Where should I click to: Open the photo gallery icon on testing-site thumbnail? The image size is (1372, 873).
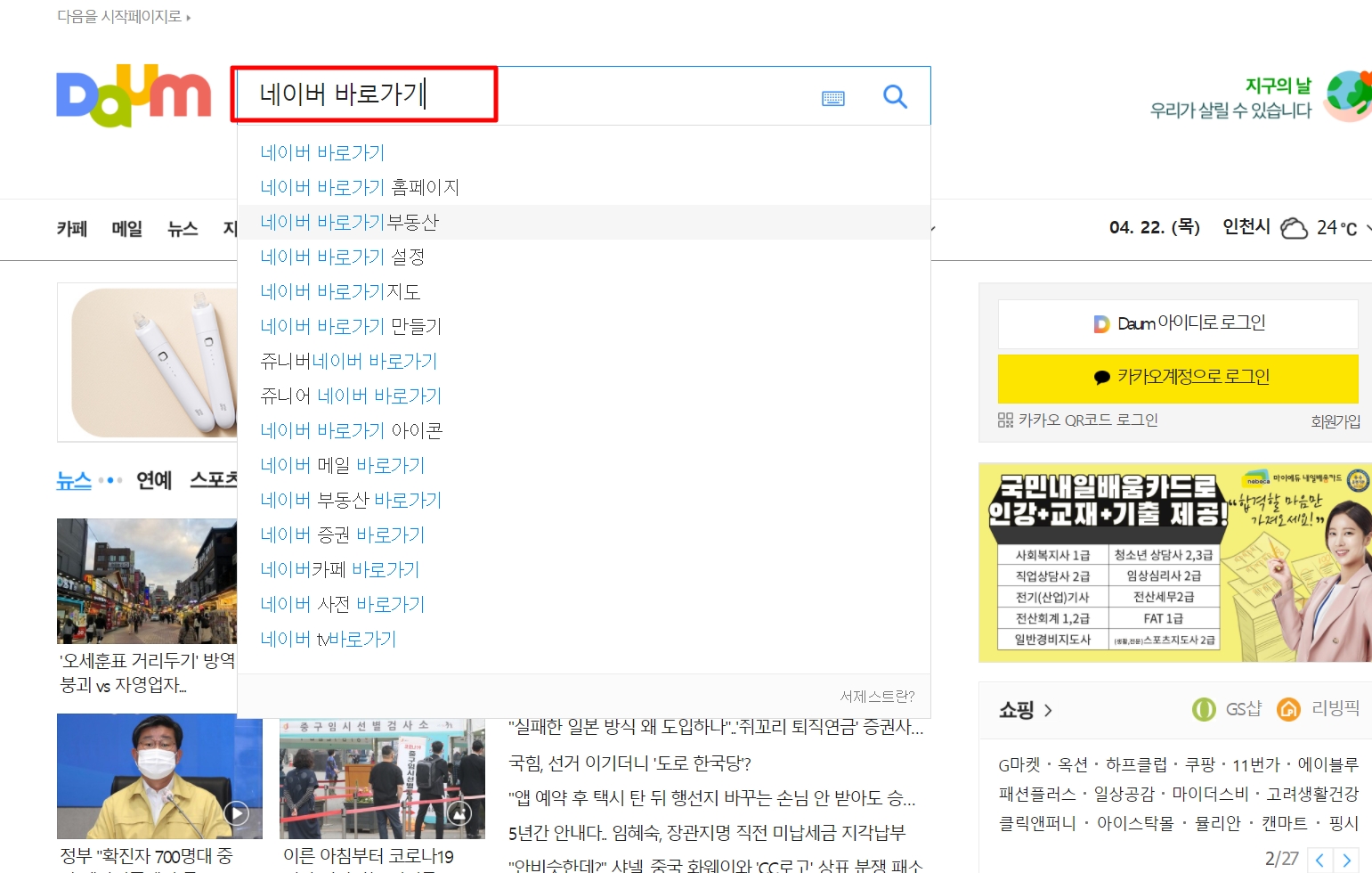click(459, 812)
